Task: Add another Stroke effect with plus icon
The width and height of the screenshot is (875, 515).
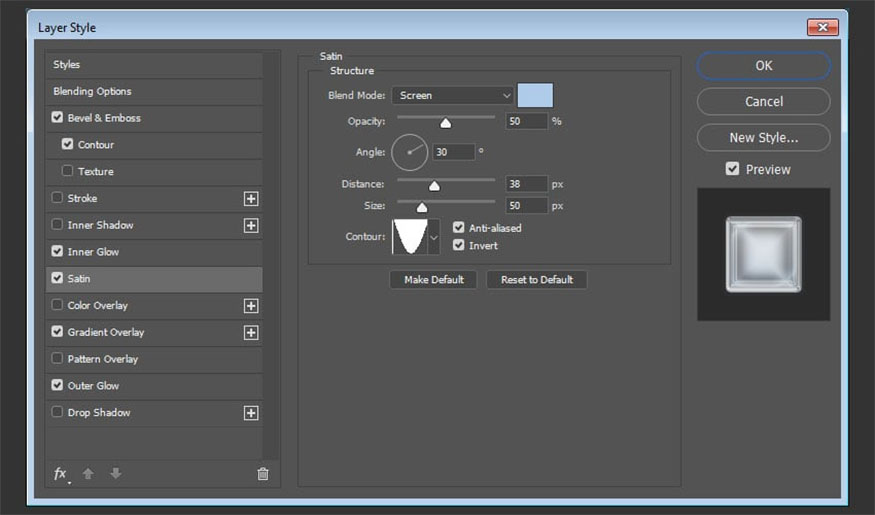Action: pos(251,199)
